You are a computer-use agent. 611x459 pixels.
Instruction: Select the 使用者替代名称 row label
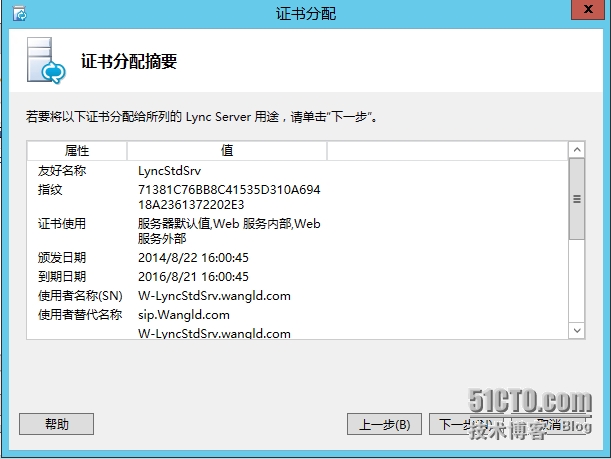(80, 314)
